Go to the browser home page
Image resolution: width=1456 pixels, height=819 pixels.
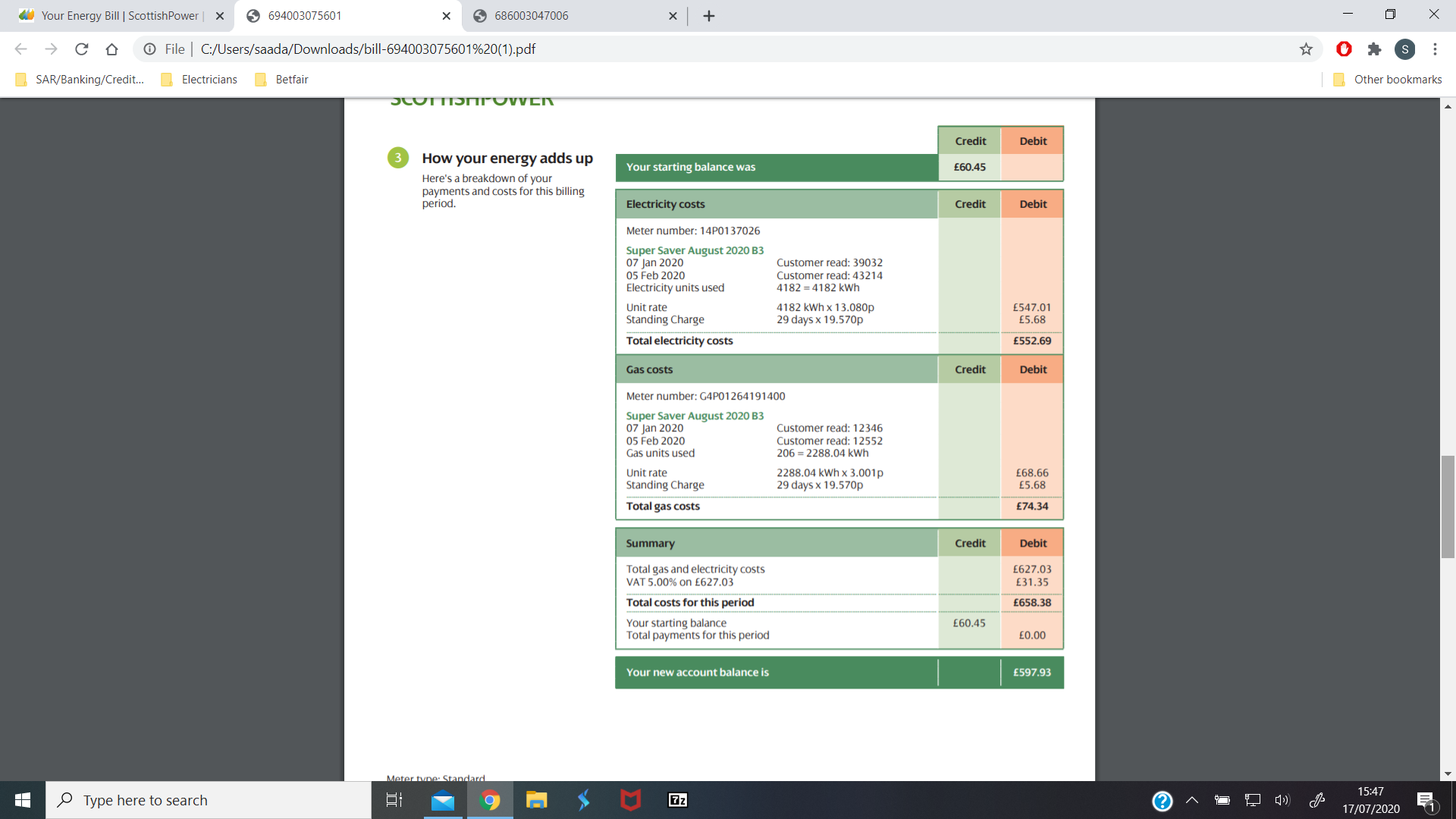111,49
